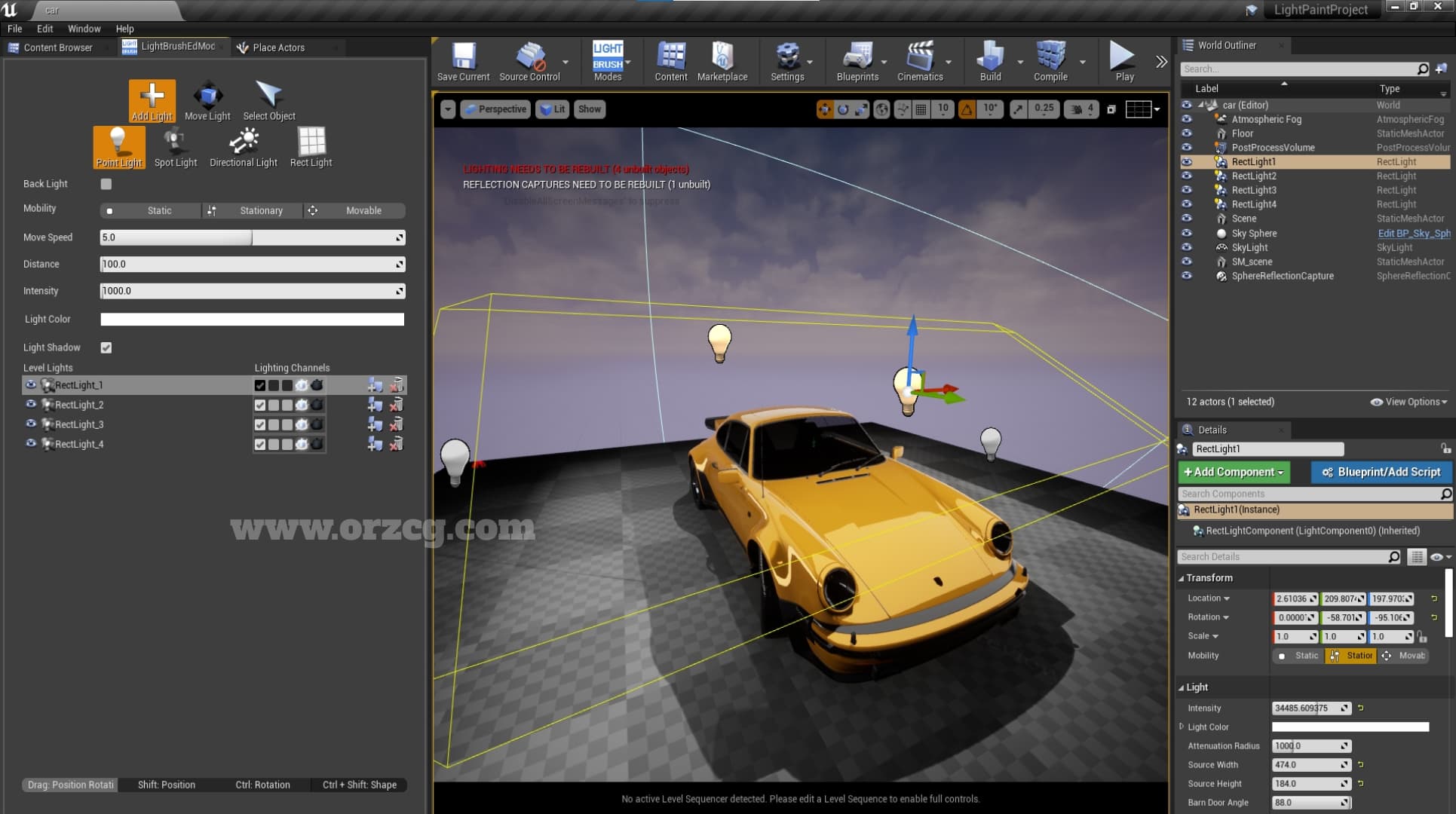
Task: Toggle viewport grid snapping icon
Action: coord(921,109)
